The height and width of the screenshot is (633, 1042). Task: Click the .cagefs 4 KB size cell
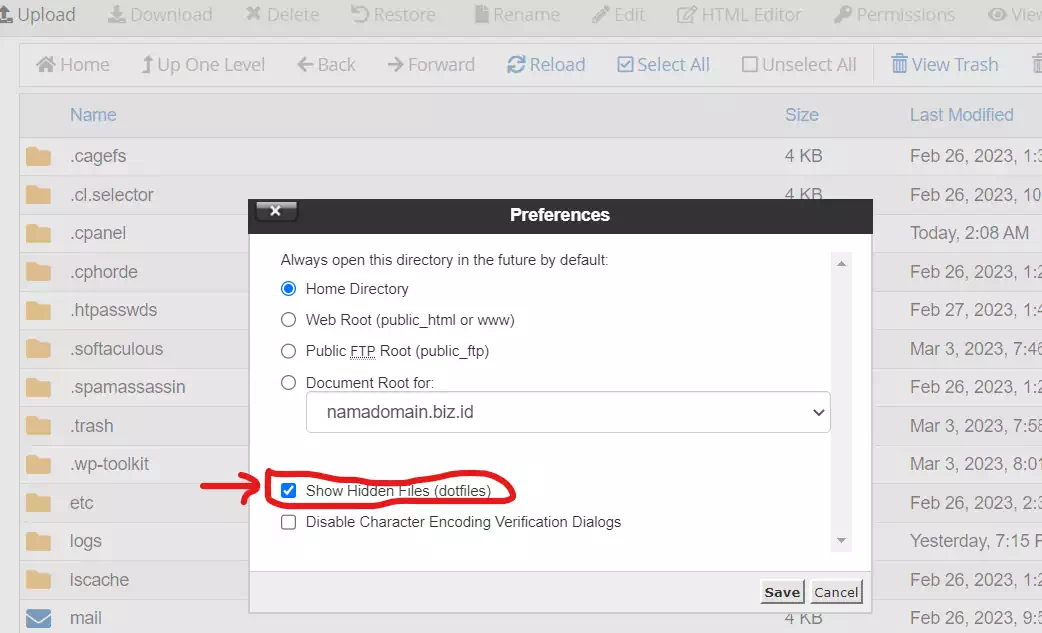click(x=803, y=156)
